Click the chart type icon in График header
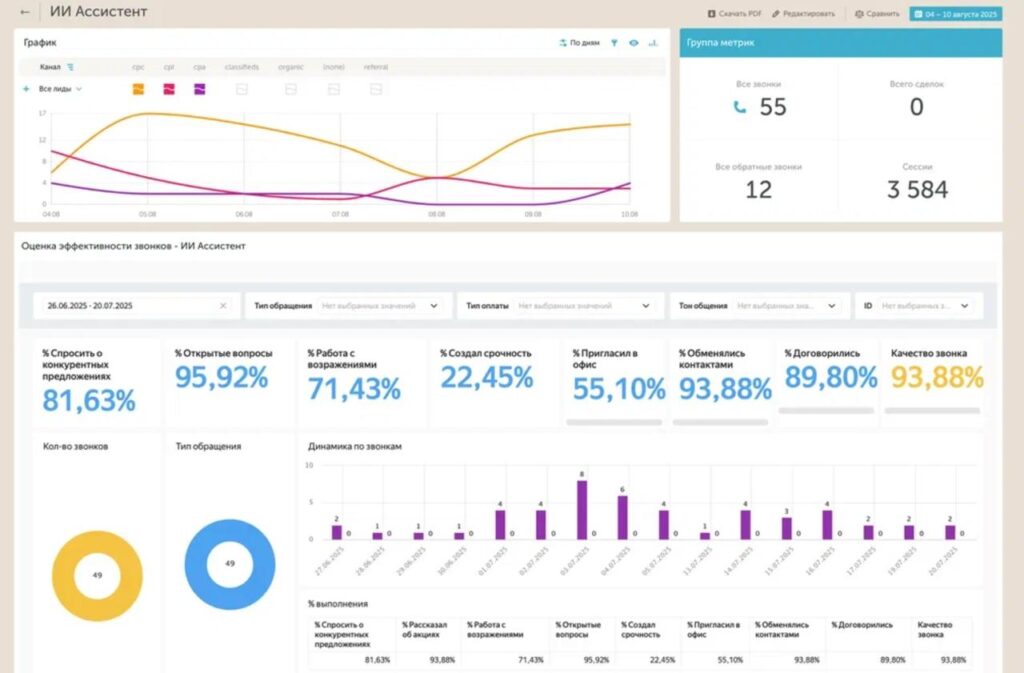Image resolution: width=1024 pixels, height=673 pixels. coord(653,43)
